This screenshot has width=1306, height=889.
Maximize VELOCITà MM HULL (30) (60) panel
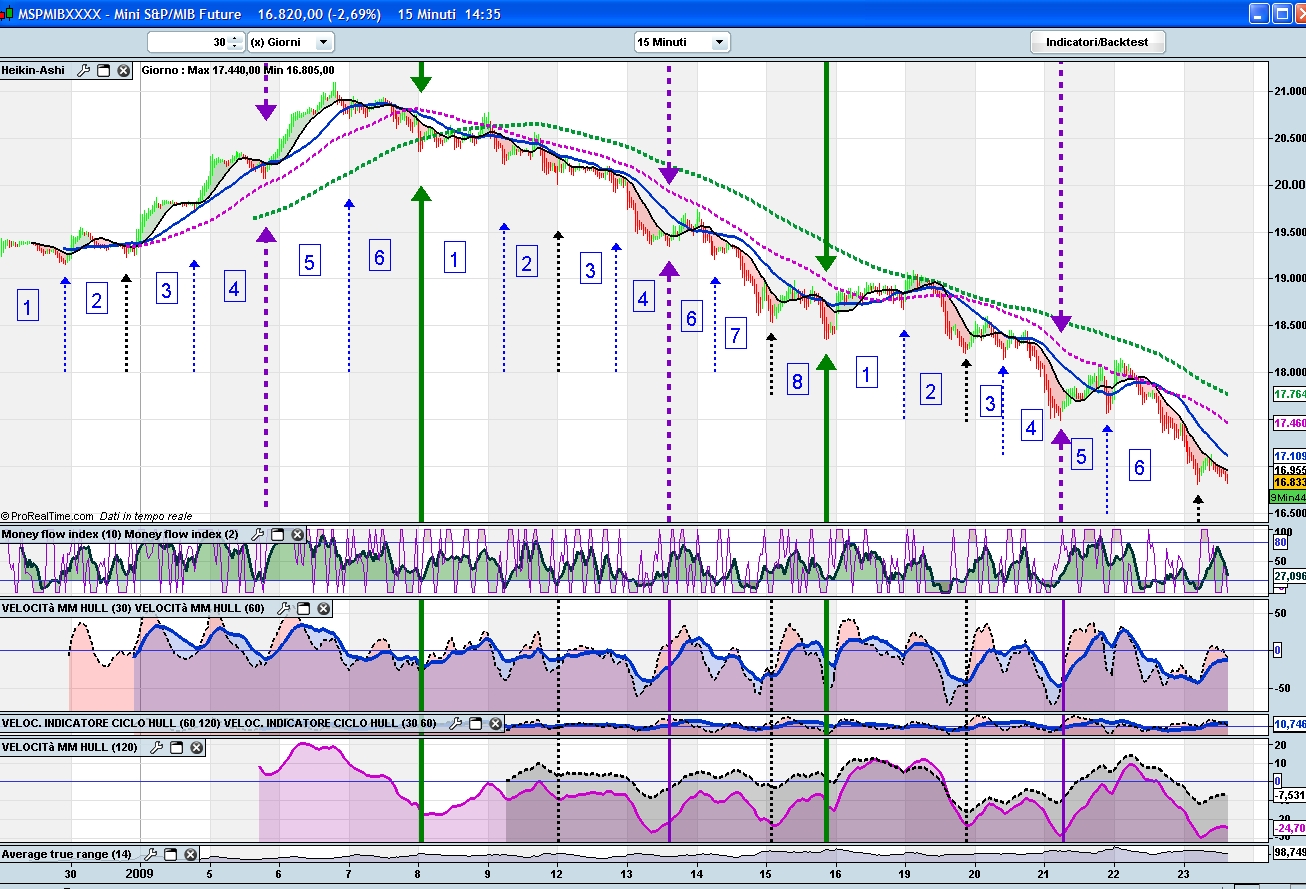click(x=303, y=608)
